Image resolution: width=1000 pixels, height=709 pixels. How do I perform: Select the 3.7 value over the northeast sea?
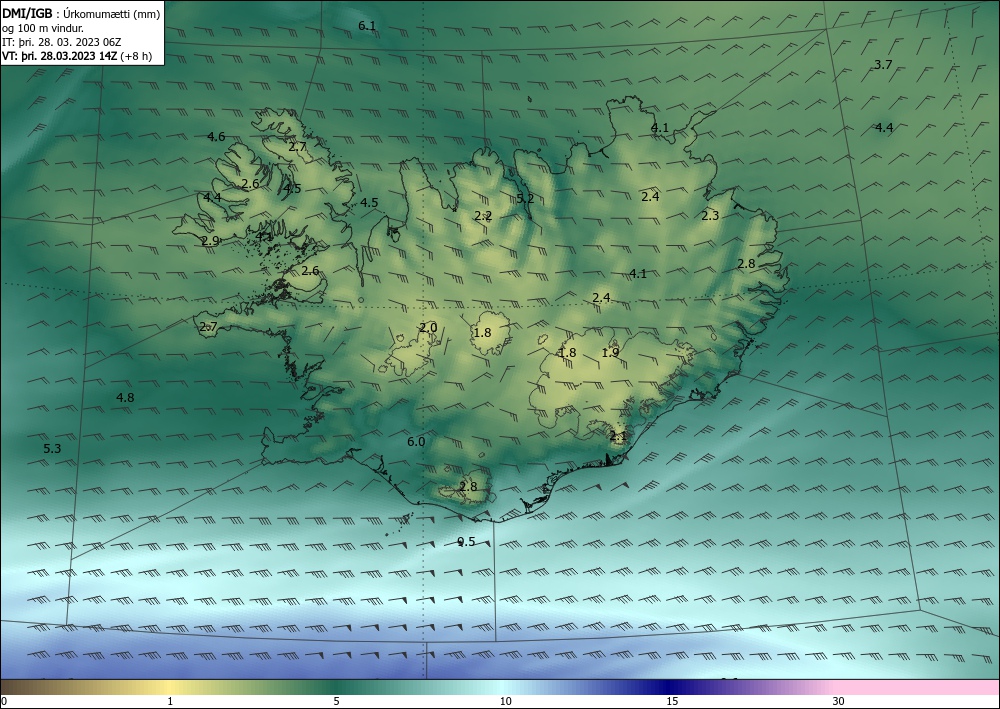tap(883, 64)
